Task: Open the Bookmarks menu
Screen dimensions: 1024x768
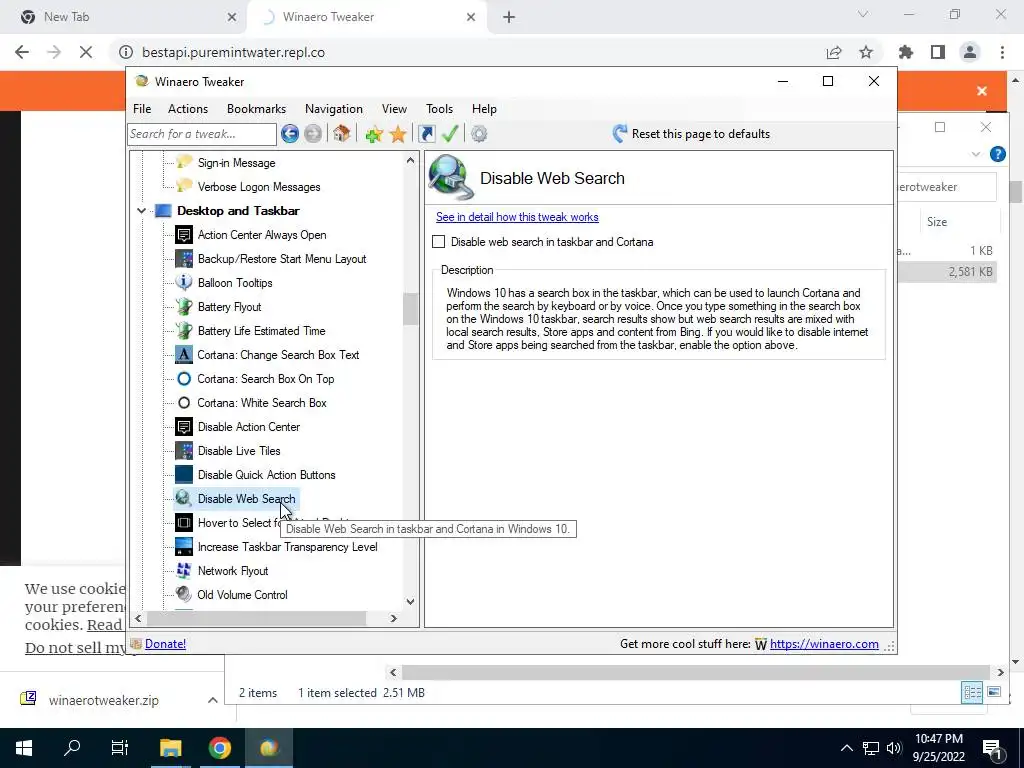Action: click(256, 109)
